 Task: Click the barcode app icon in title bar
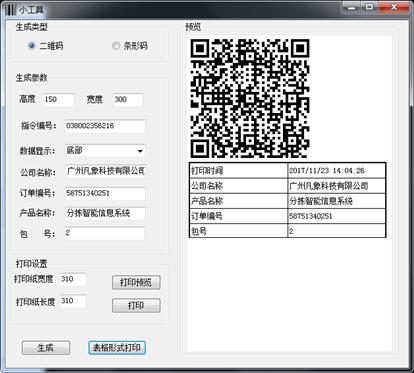[10, 9]
